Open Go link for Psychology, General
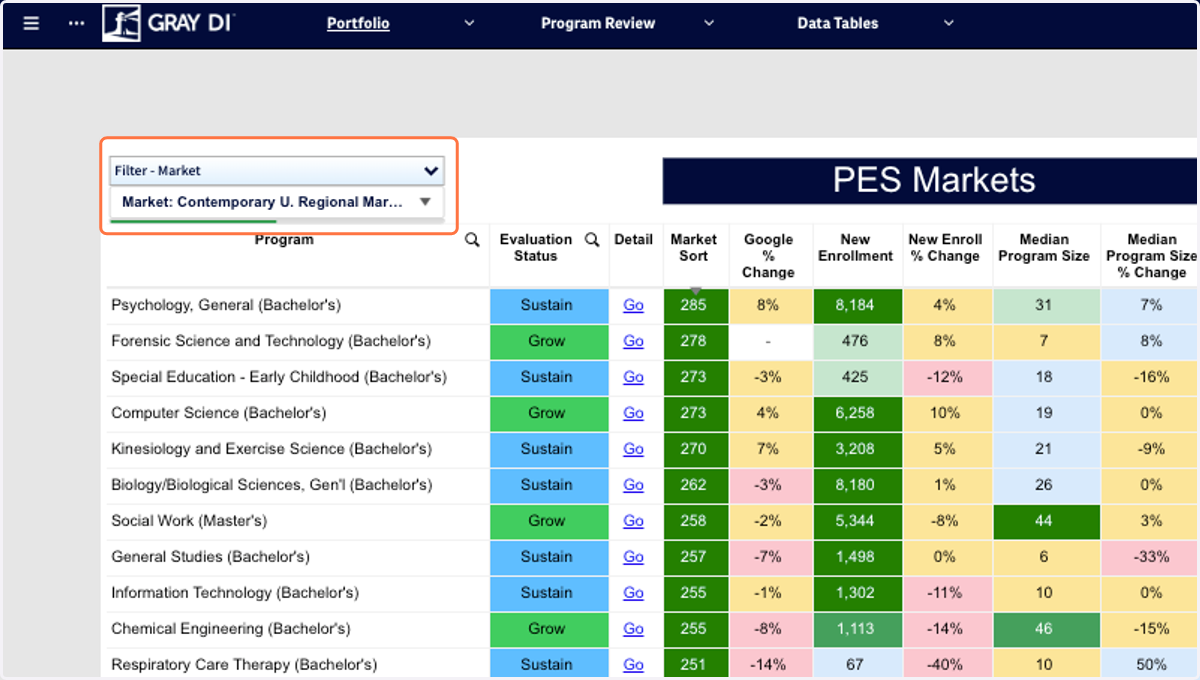Image resolution: width=1200 pixels, height=680 pixels. (x=633, y=305)
